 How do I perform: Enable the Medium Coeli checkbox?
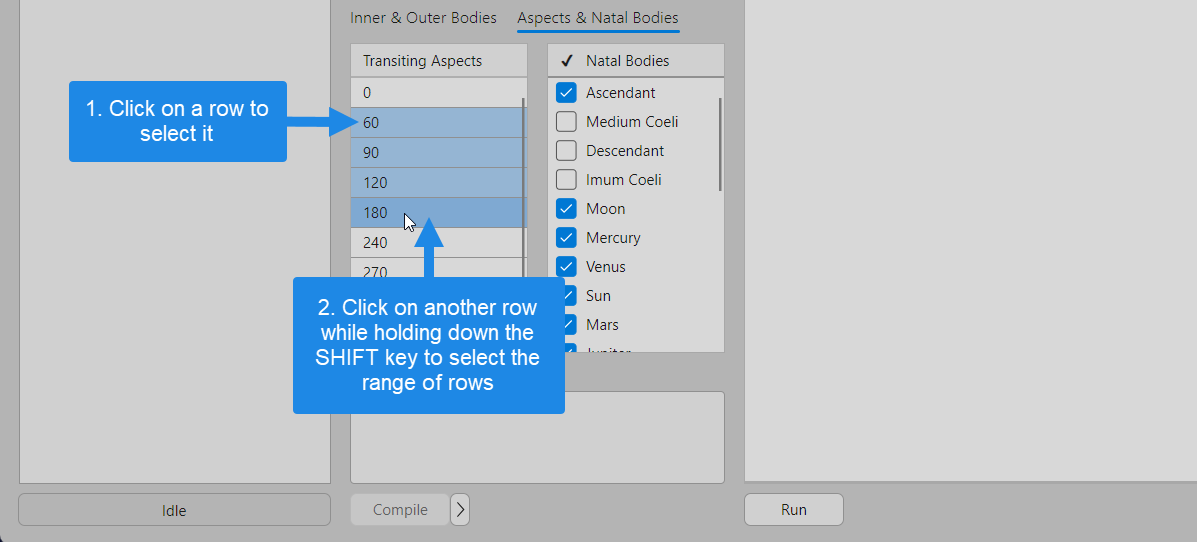(x=566, y=122)
